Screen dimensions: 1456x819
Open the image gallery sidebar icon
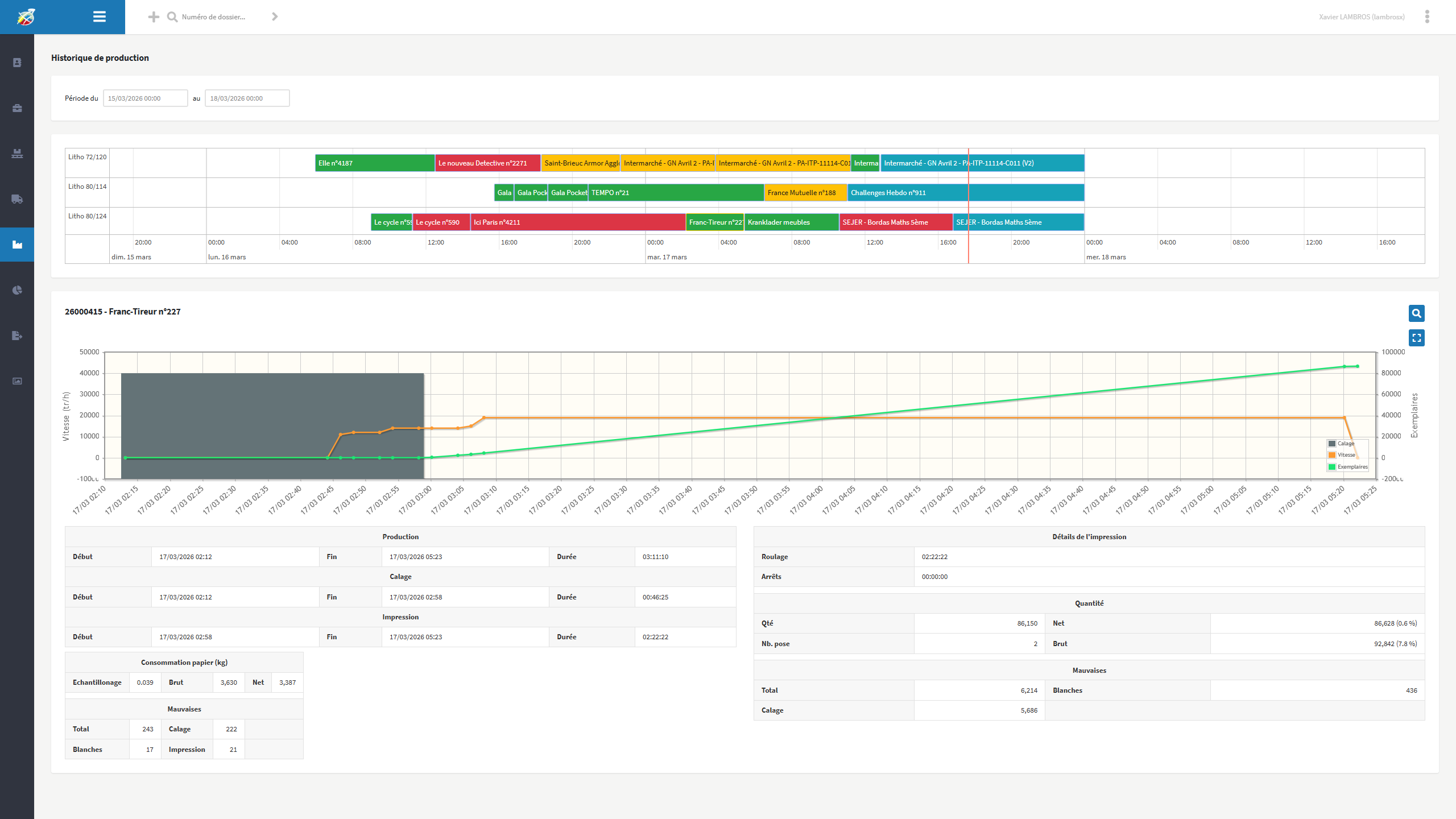pos(17,381)
